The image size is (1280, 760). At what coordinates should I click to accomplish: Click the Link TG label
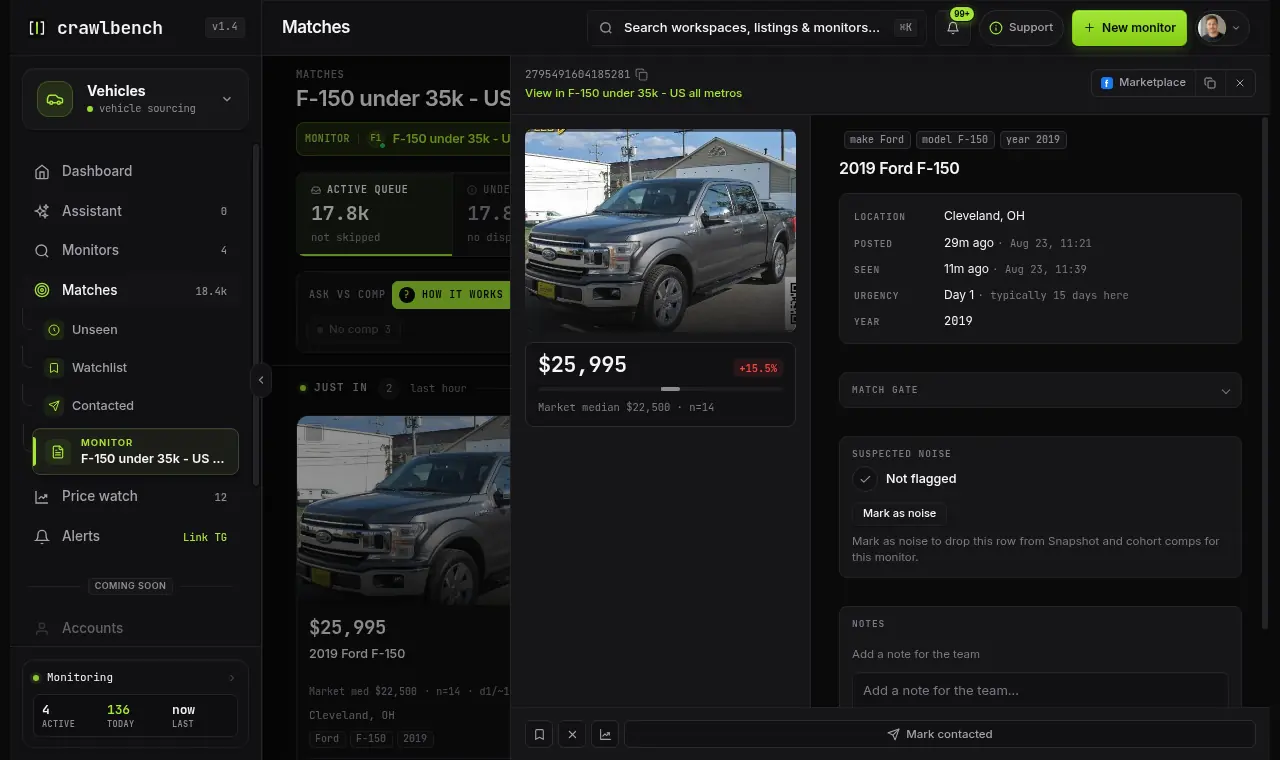(x=205, y=537)
